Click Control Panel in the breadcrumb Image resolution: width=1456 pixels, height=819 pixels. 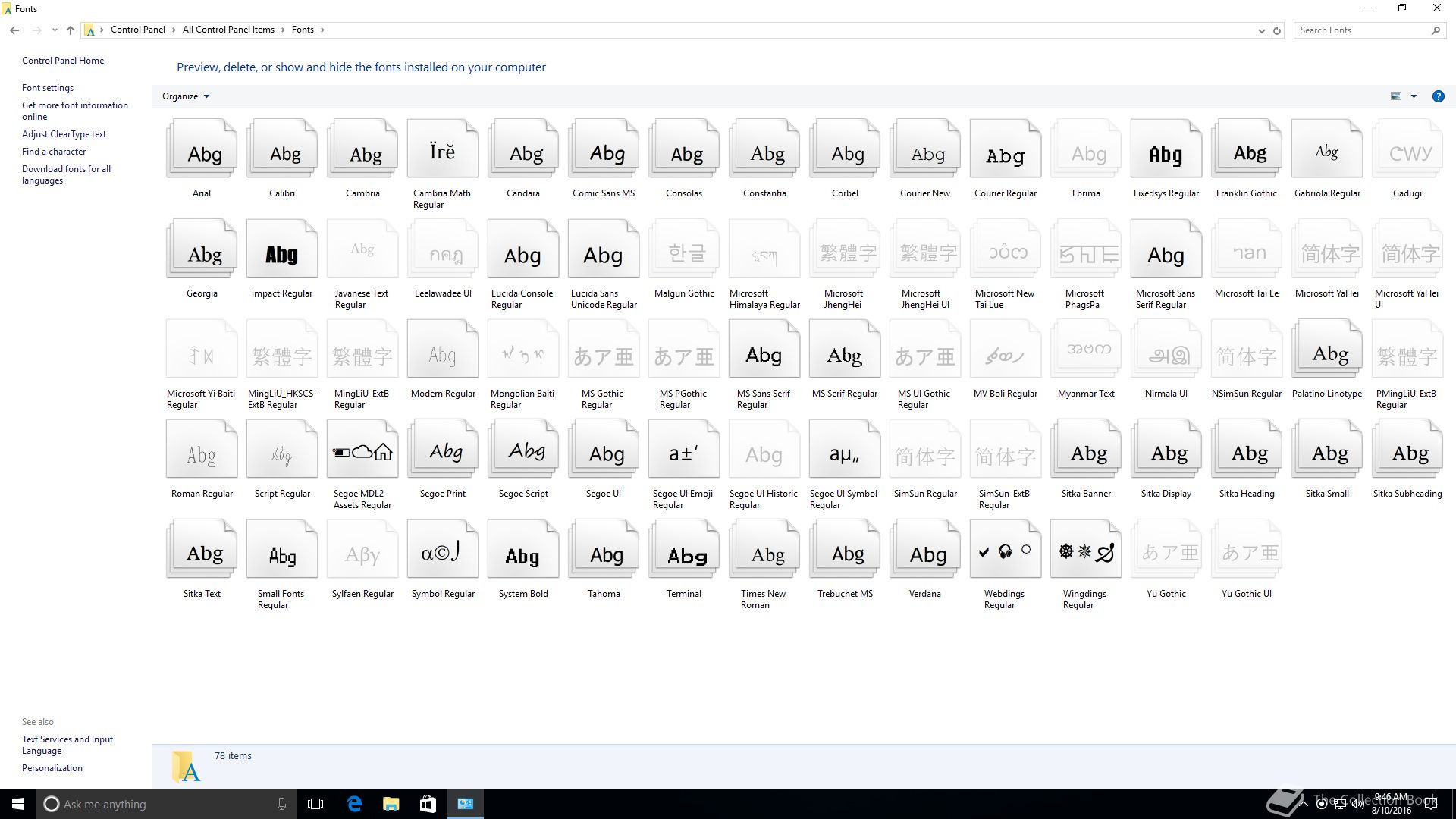[137, 30]
